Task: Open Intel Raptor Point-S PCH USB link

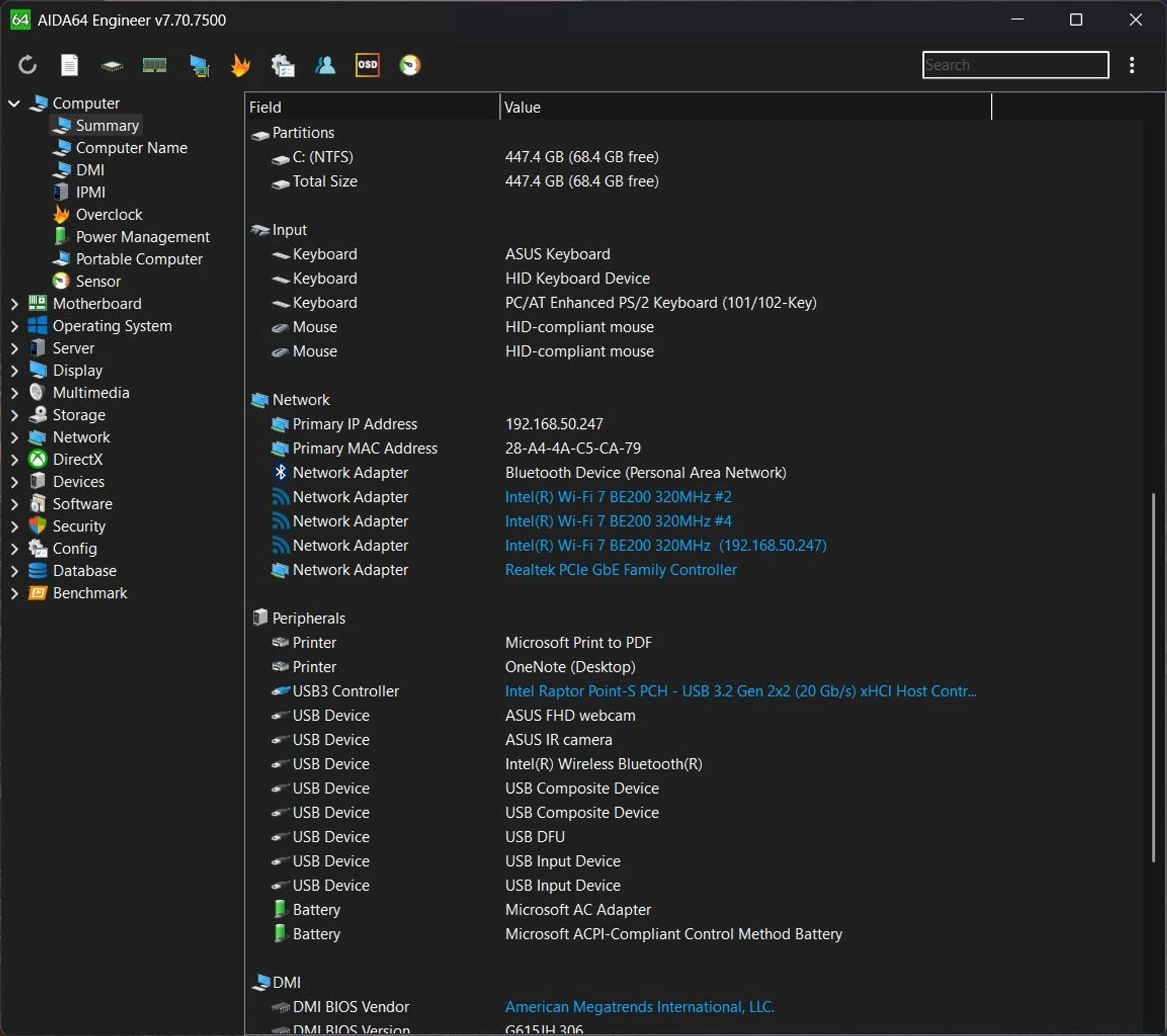Action: (x=741, y=691)
